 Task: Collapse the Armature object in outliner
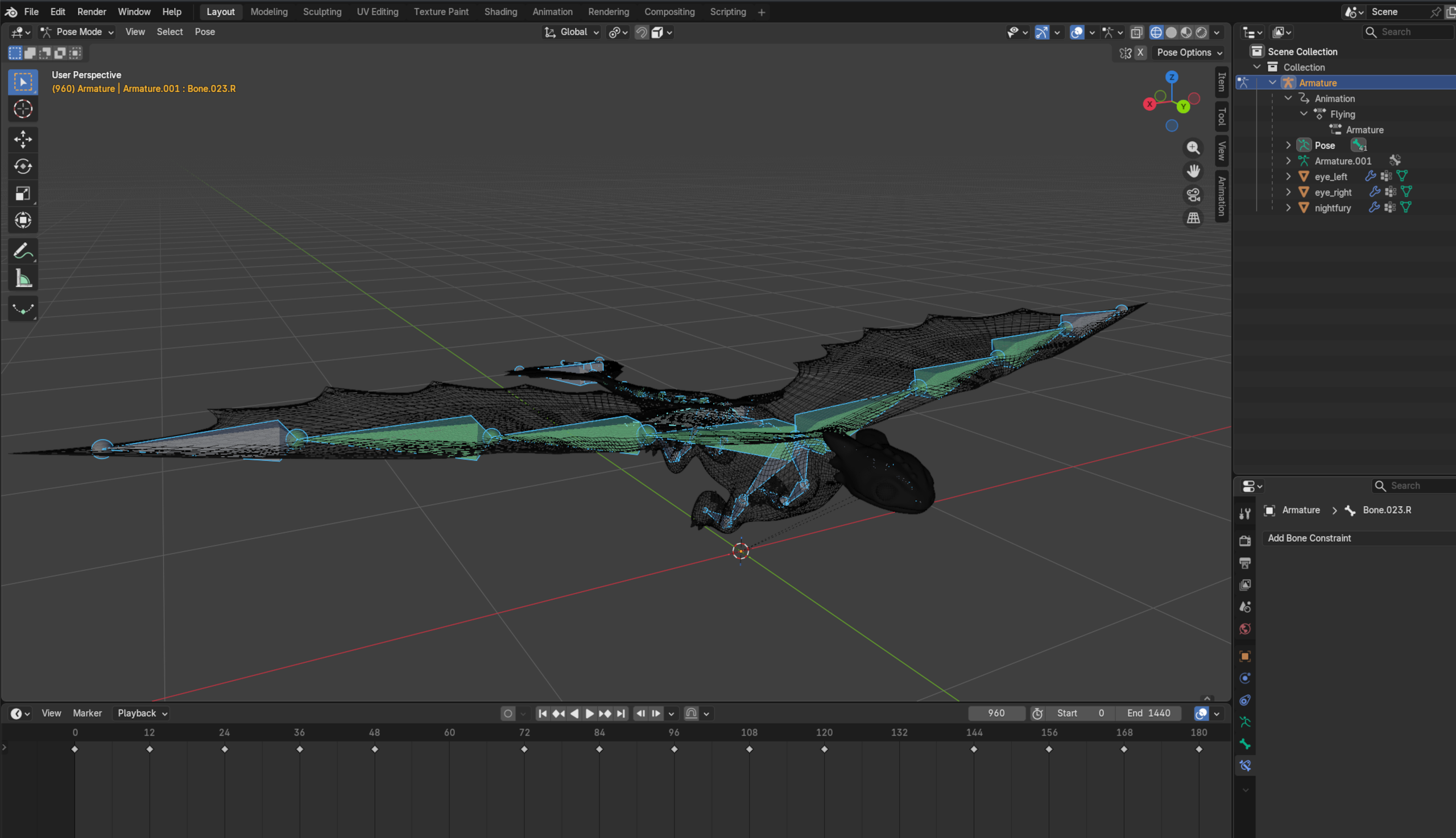click(x=1272, y=83)
